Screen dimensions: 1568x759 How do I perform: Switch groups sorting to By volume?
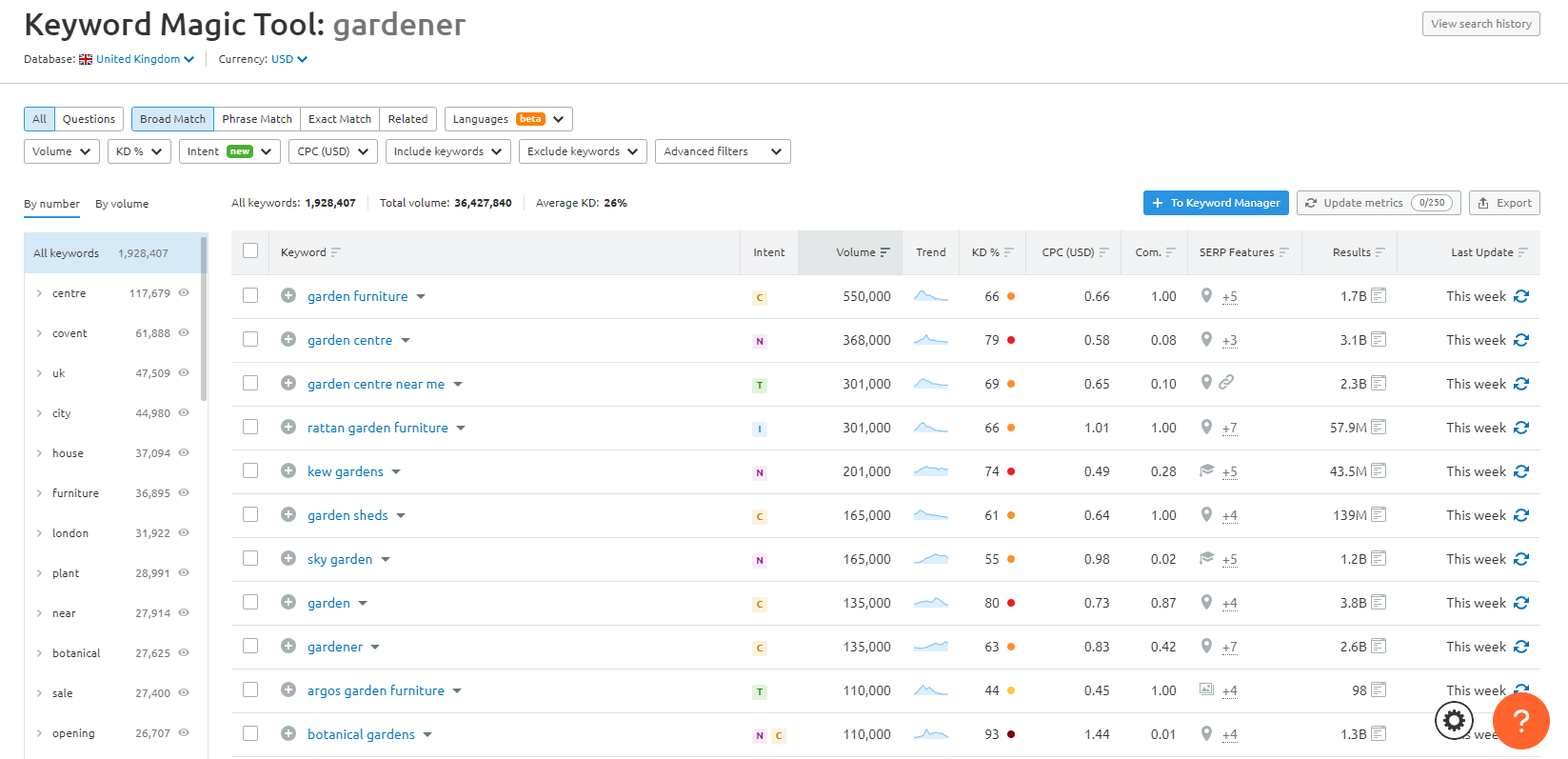pyautogui.click(x=122, y=204)
